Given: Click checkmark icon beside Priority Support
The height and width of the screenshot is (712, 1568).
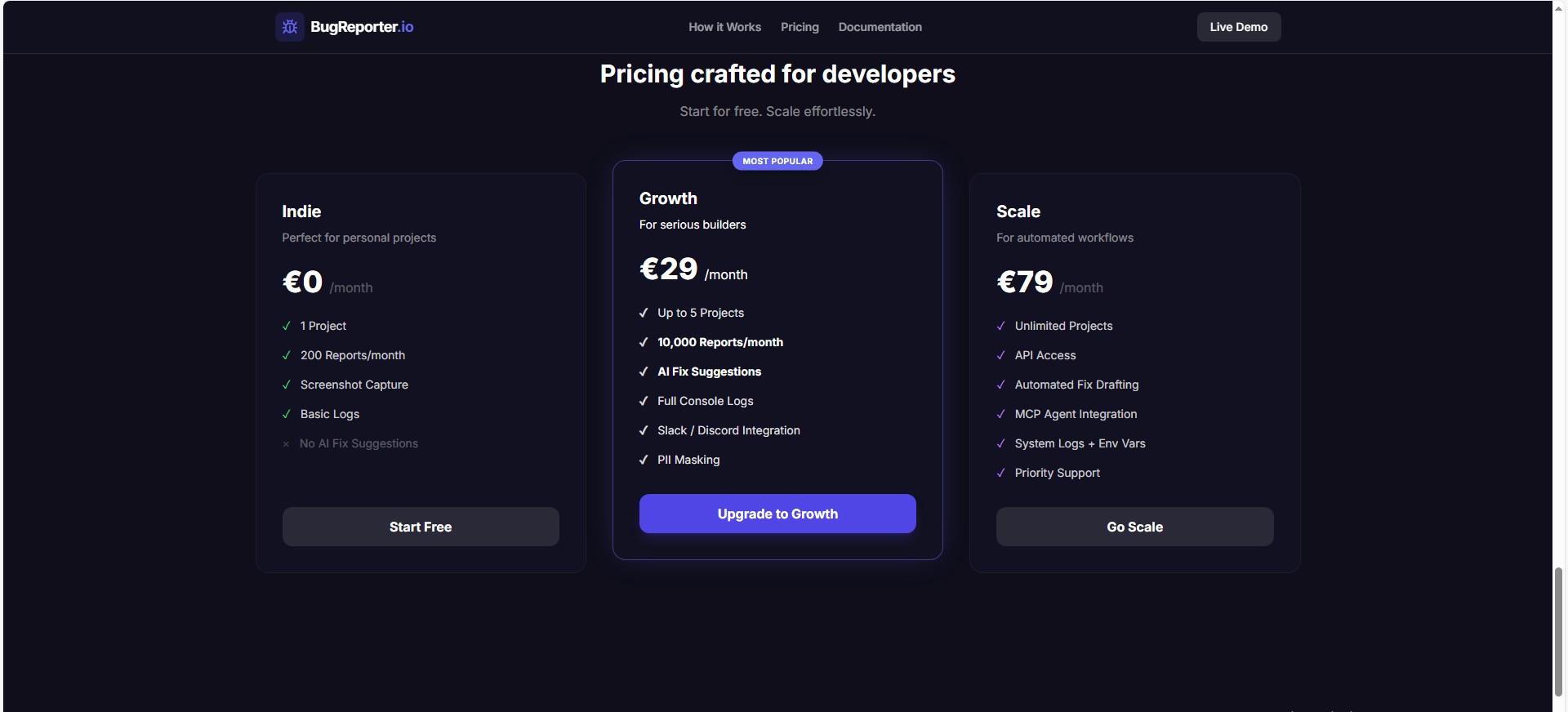Looking at the screenshot, I should [1001, 473].
